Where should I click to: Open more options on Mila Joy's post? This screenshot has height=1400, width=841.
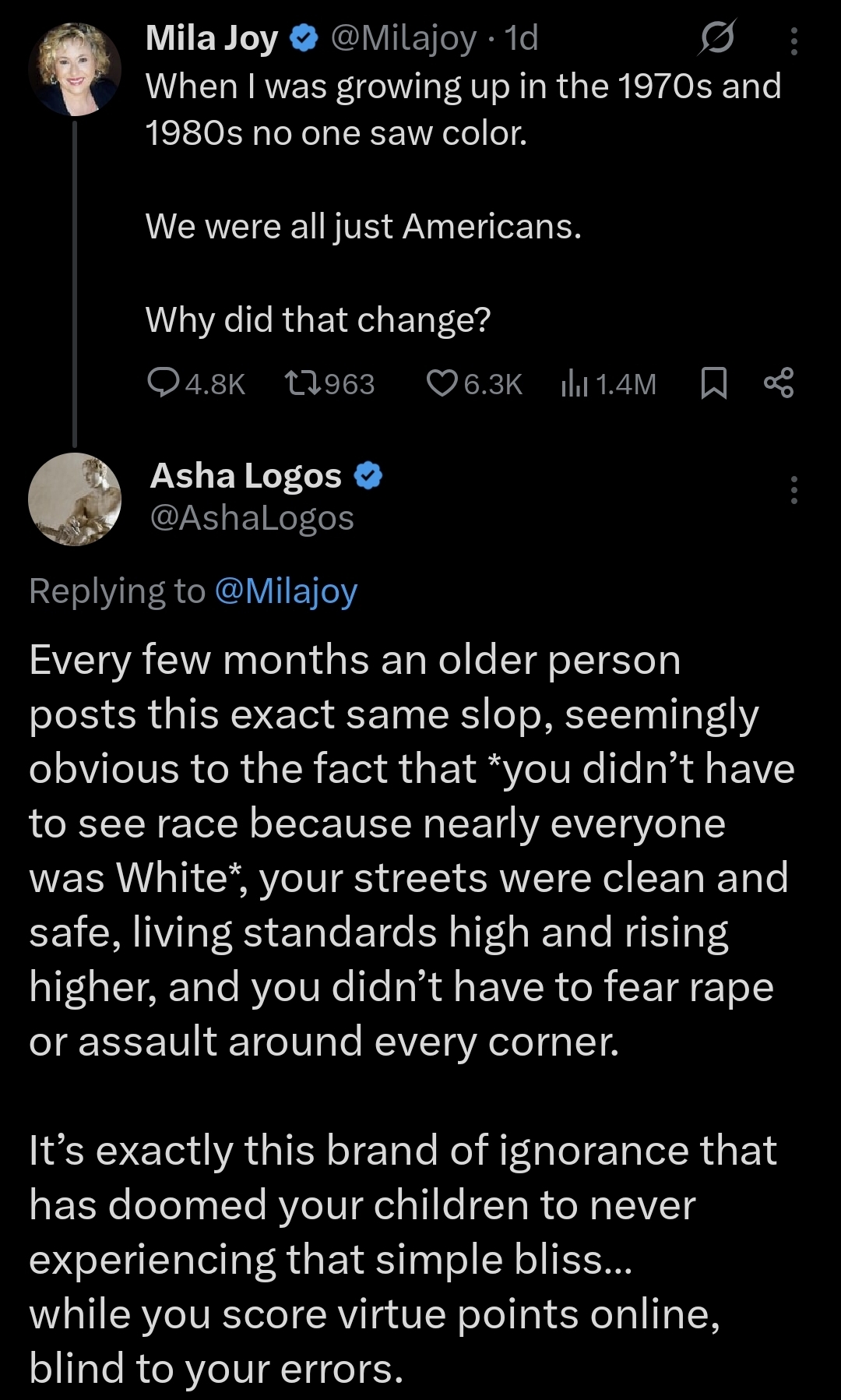(x=793, y=41)
